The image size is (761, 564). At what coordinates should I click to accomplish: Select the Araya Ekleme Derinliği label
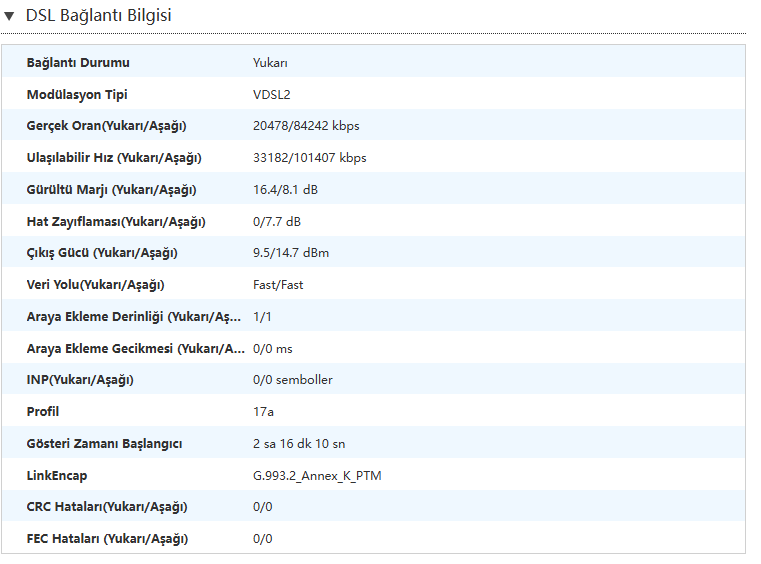pos(134,317)
